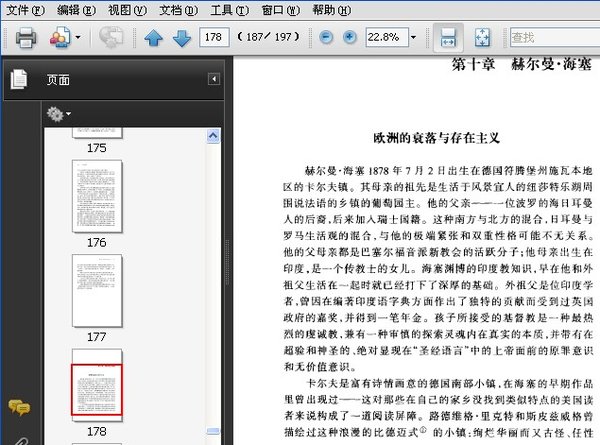
Task: Zoom in with the plus button
Action: pyautogui.click(x=349, y=37)
